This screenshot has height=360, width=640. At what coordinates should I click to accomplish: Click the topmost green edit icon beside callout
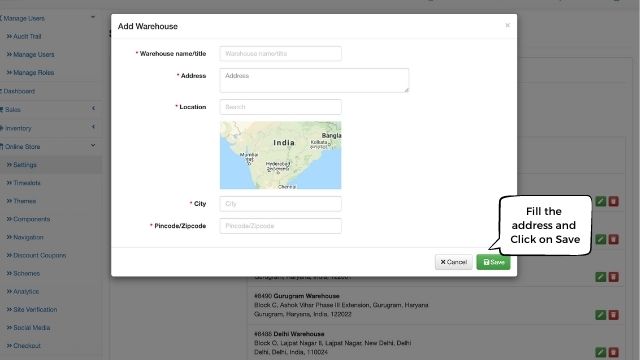click(600, 201)
